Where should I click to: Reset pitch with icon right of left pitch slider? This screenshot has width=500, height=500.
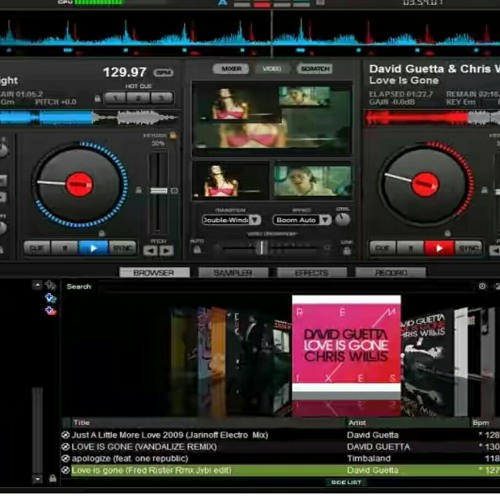click(174, 191)
